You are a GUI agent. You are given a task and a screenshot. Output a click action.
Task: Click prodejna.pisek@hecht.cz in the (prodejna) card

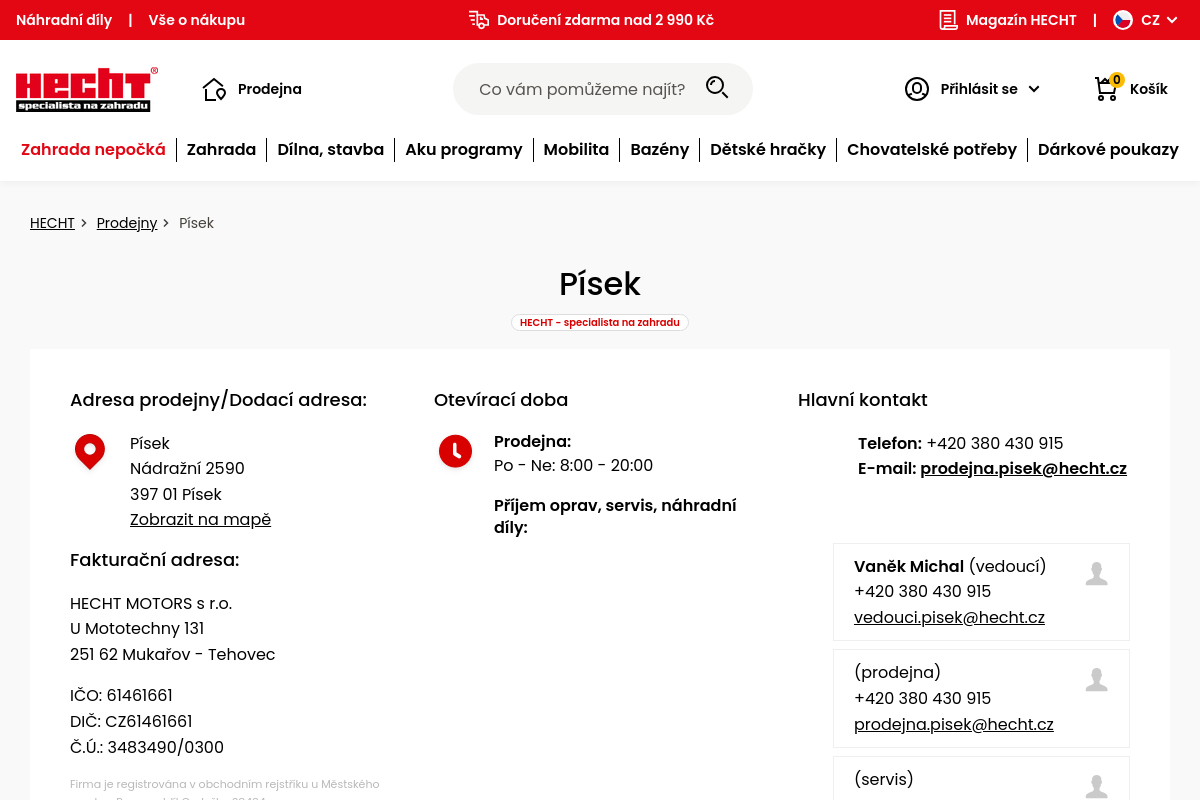click(954, 724)
